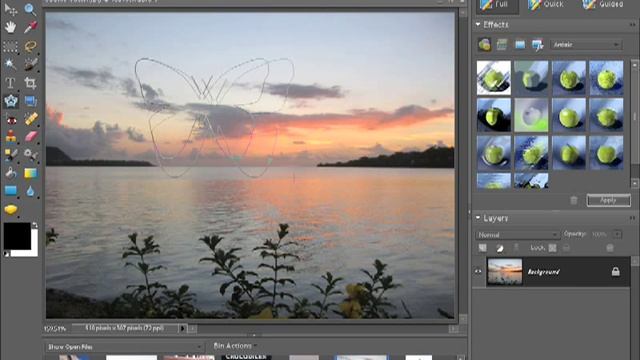Select the Crop tool
The image size is (640, 360).
pyautogui.click(x=30, y=83)
